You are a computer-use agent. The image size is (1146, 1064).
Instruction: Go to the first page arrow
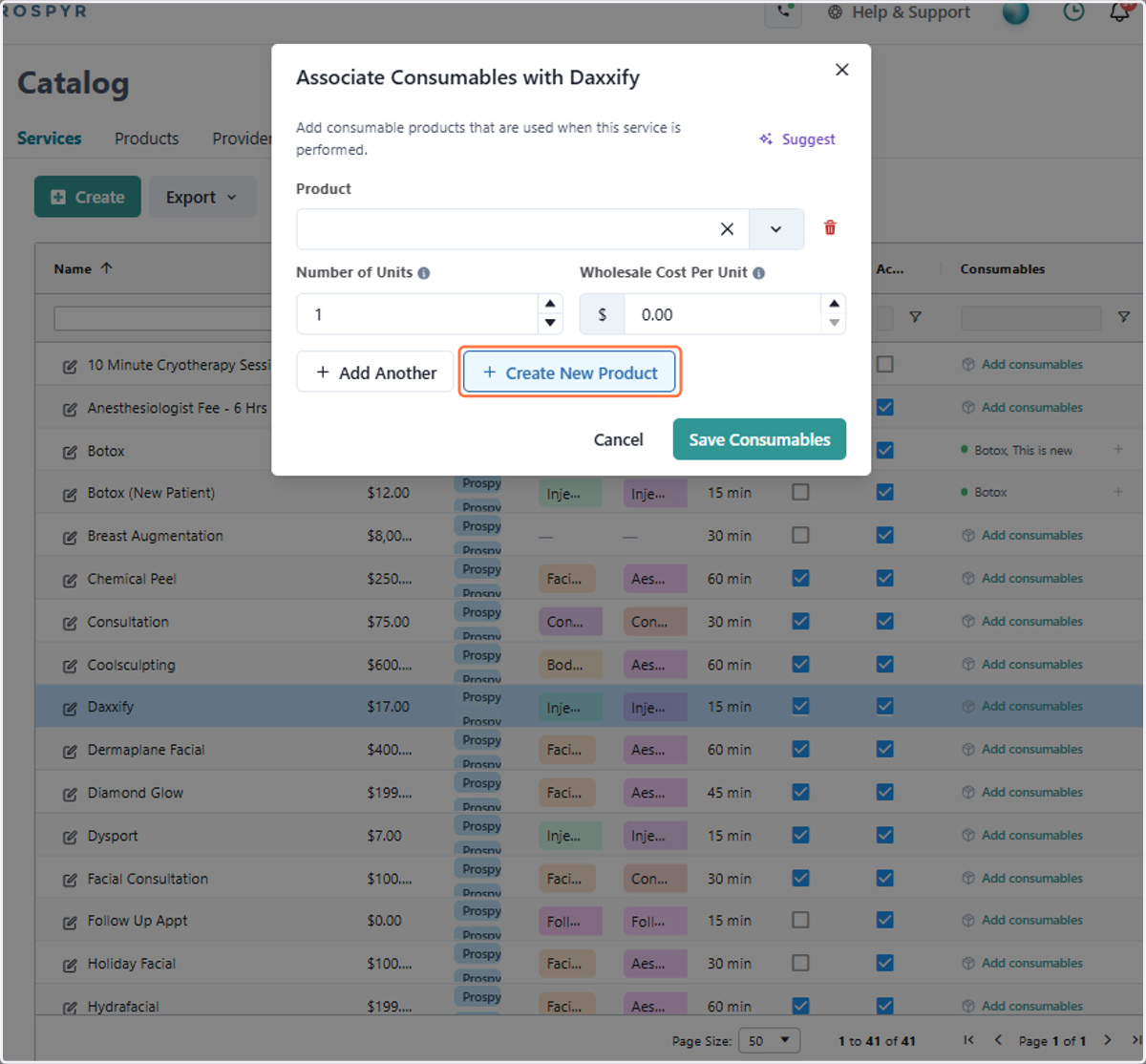tap(968, 1040)
